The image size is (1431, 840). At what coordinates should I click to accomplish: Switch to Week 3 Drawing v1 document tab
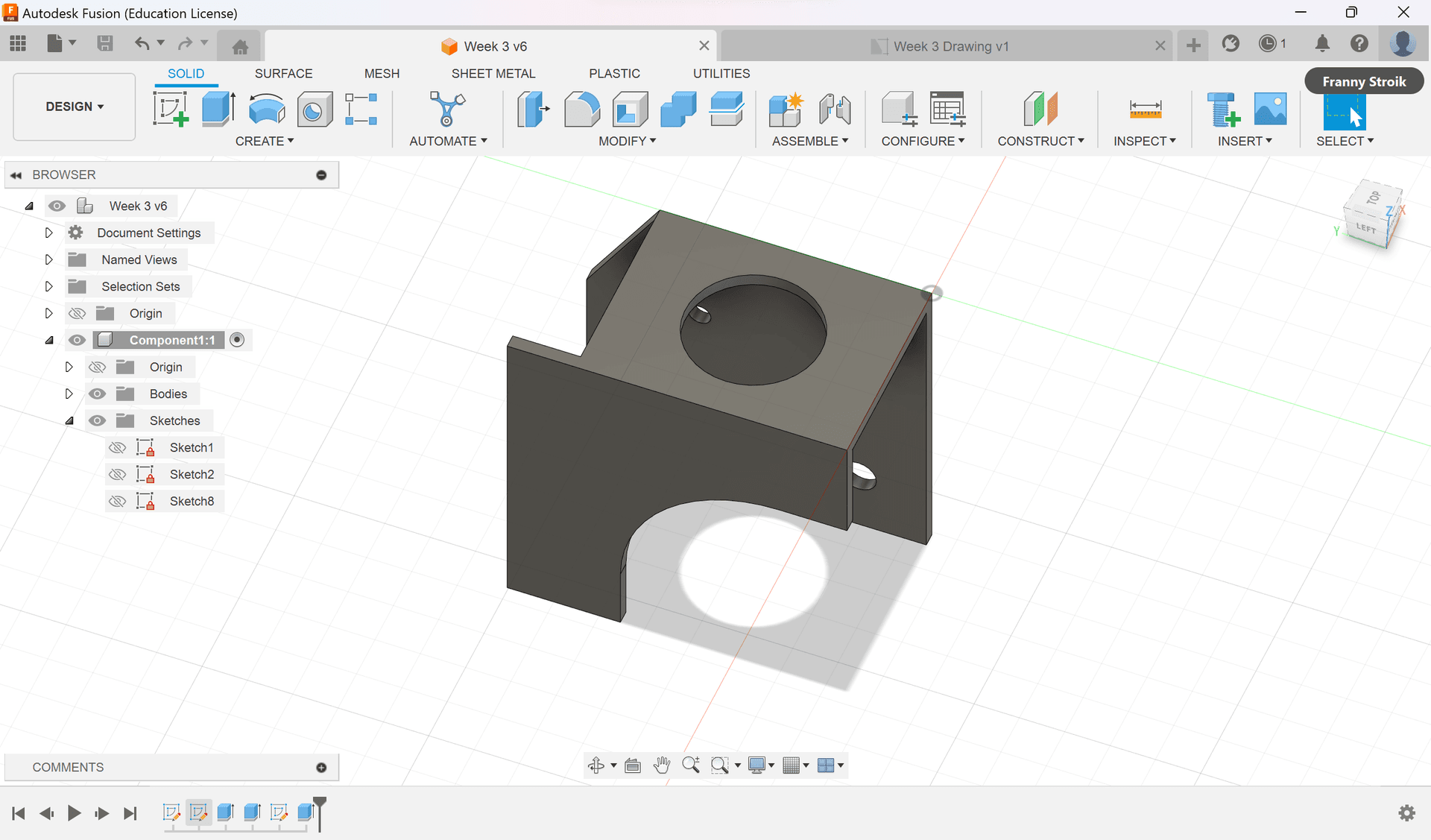(947, 46)
